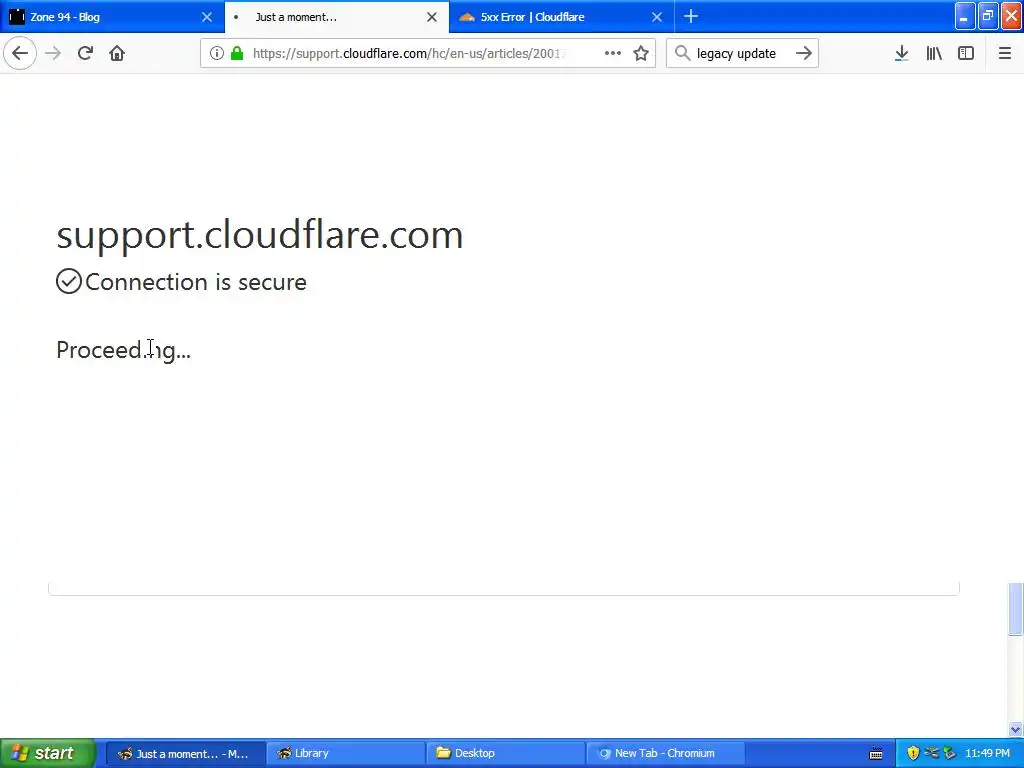Open the Library menu icon
1024x768 pixels.
pos(934,53)
